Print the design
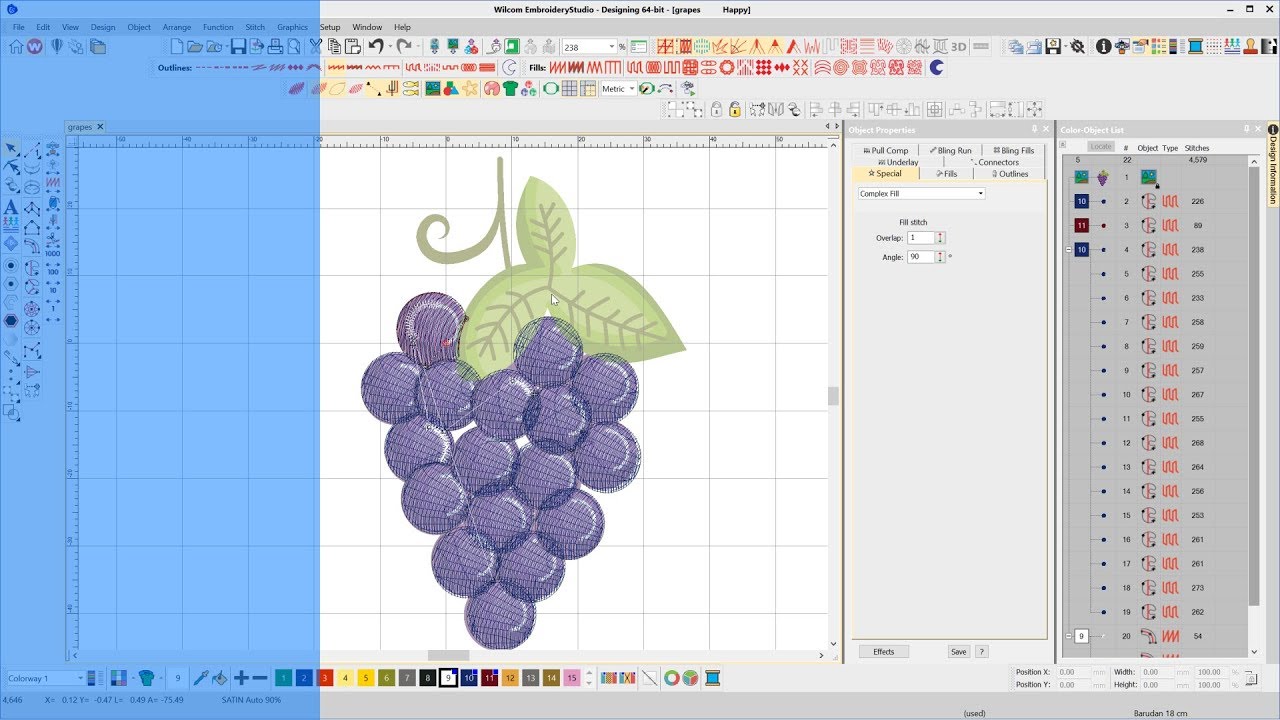1280x720 pixels. tap(275, 46)
